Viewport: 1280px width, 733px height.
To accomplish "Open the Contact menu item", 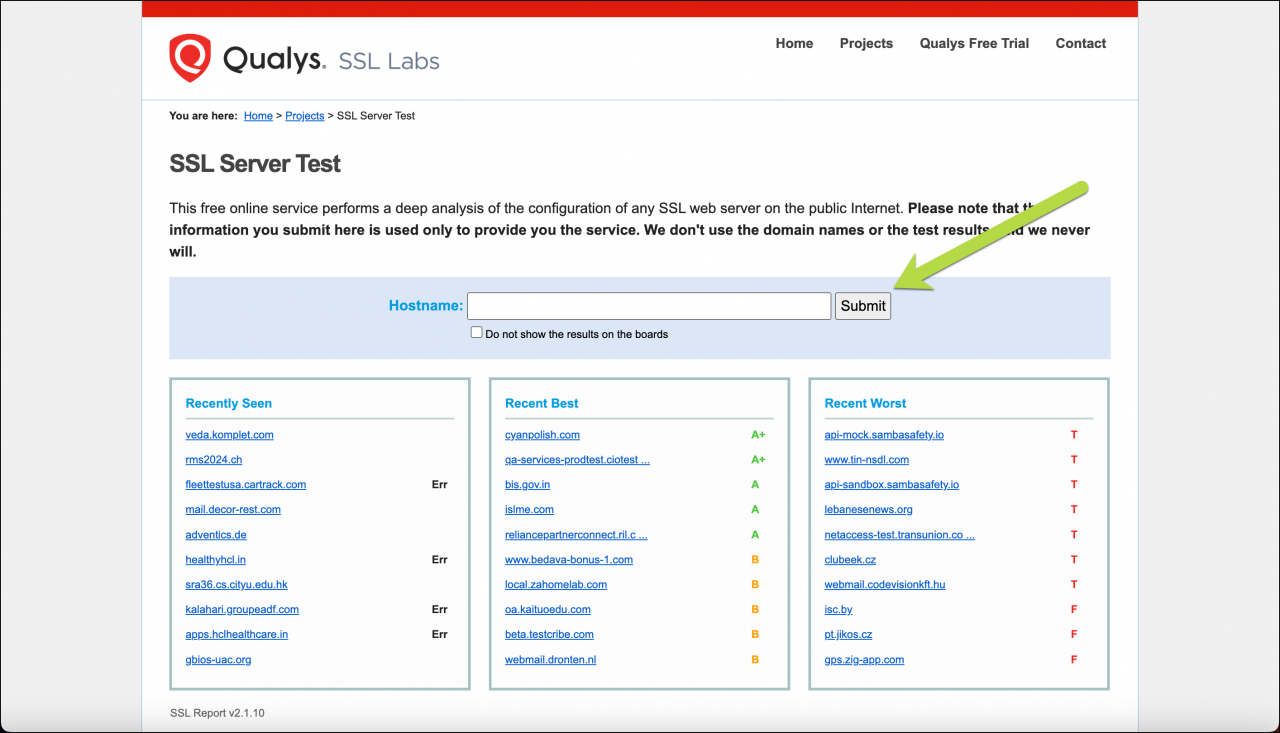I will pyautogui.click(x=1081, y=44).
